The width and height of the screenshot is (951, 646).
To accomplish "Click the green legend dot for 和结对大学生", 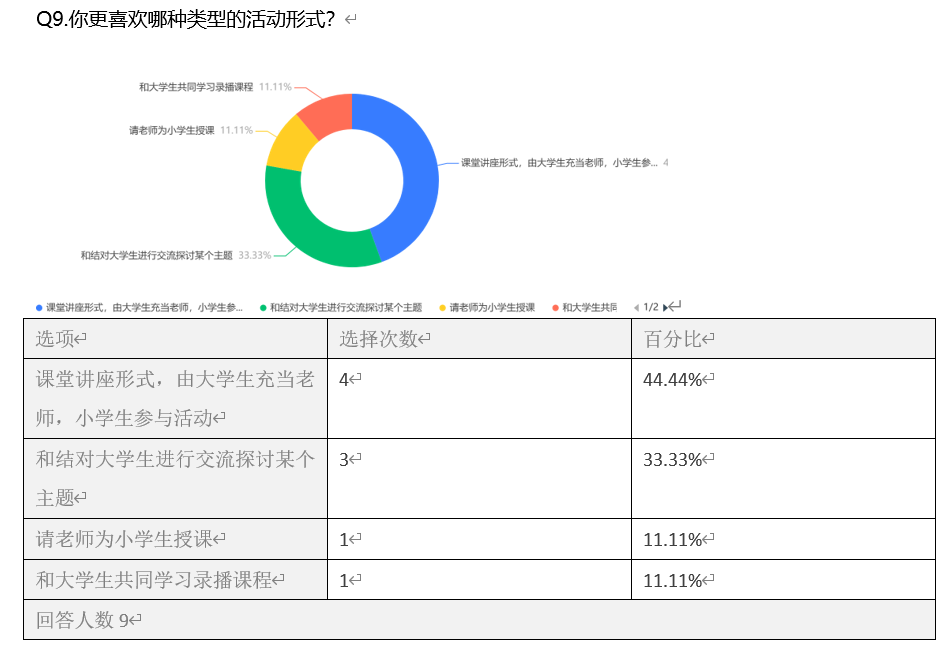I will pos(263,307).
